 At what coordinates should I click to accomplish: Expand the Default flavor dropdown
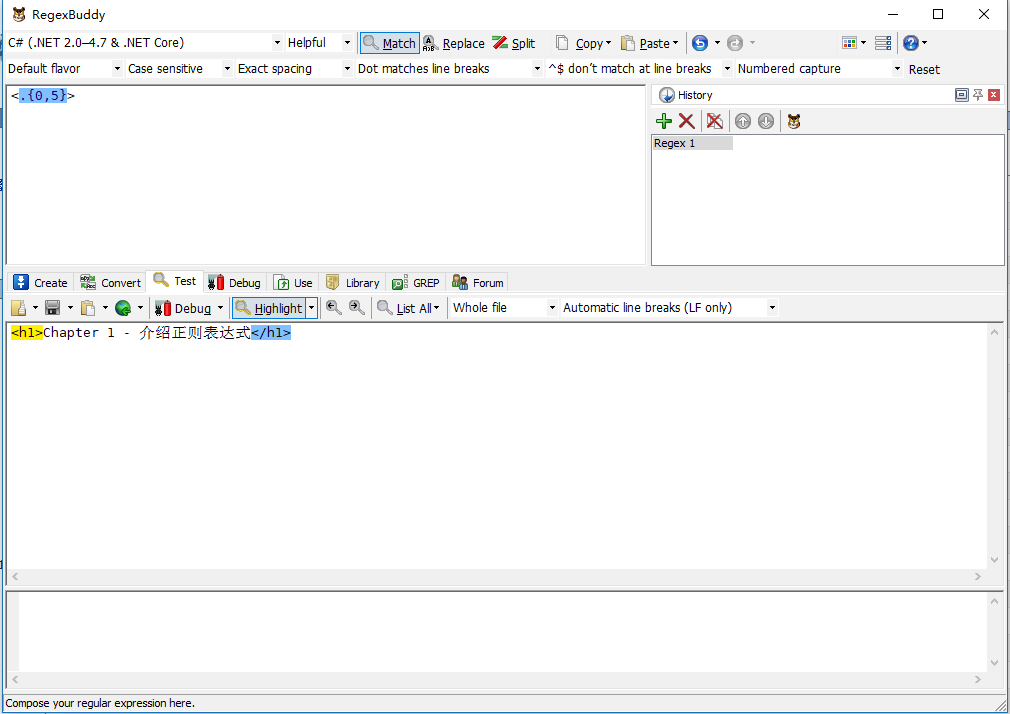(117, 68)
